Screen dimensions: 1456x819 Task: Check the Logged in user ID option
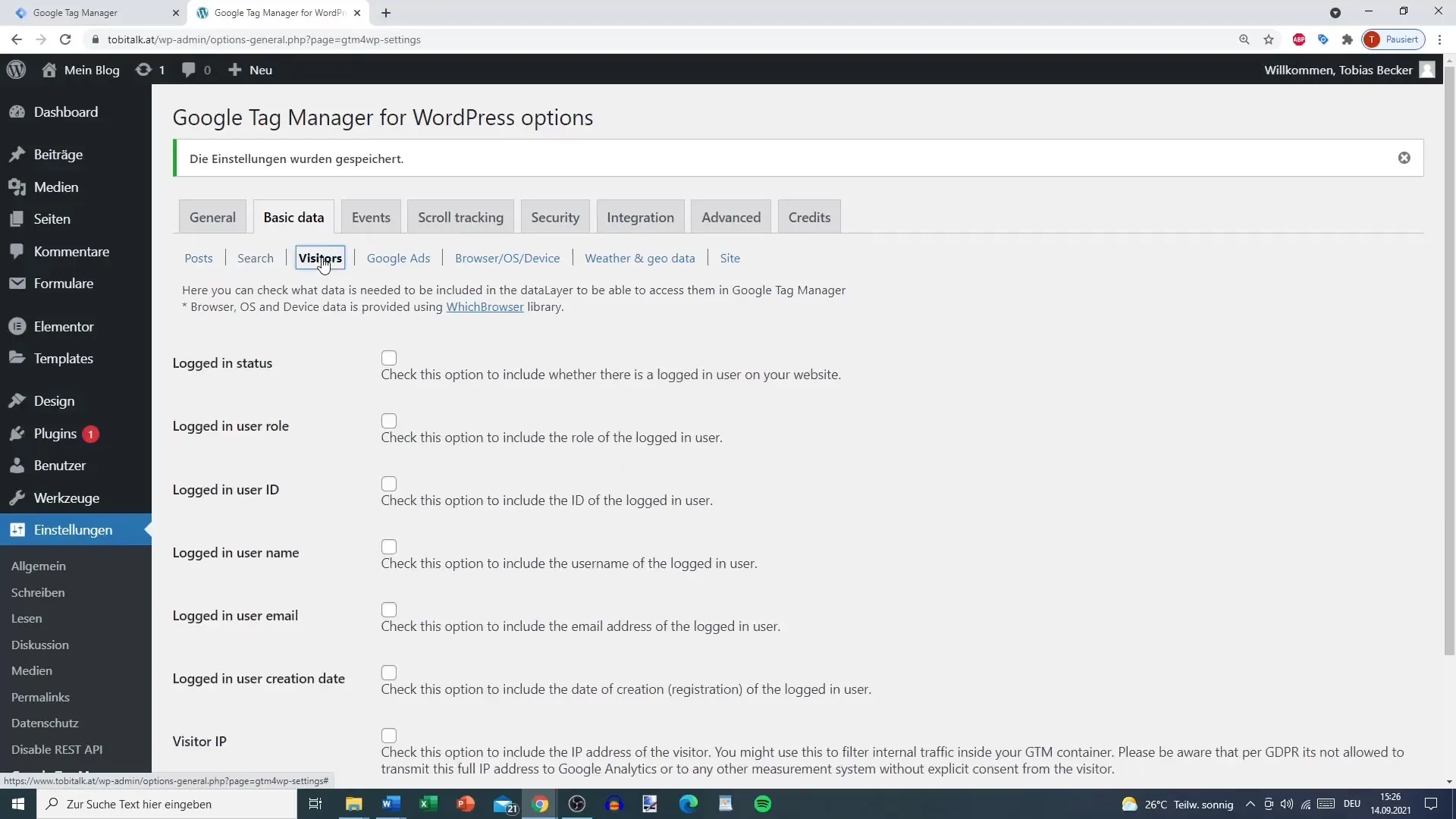pos(389,484)
